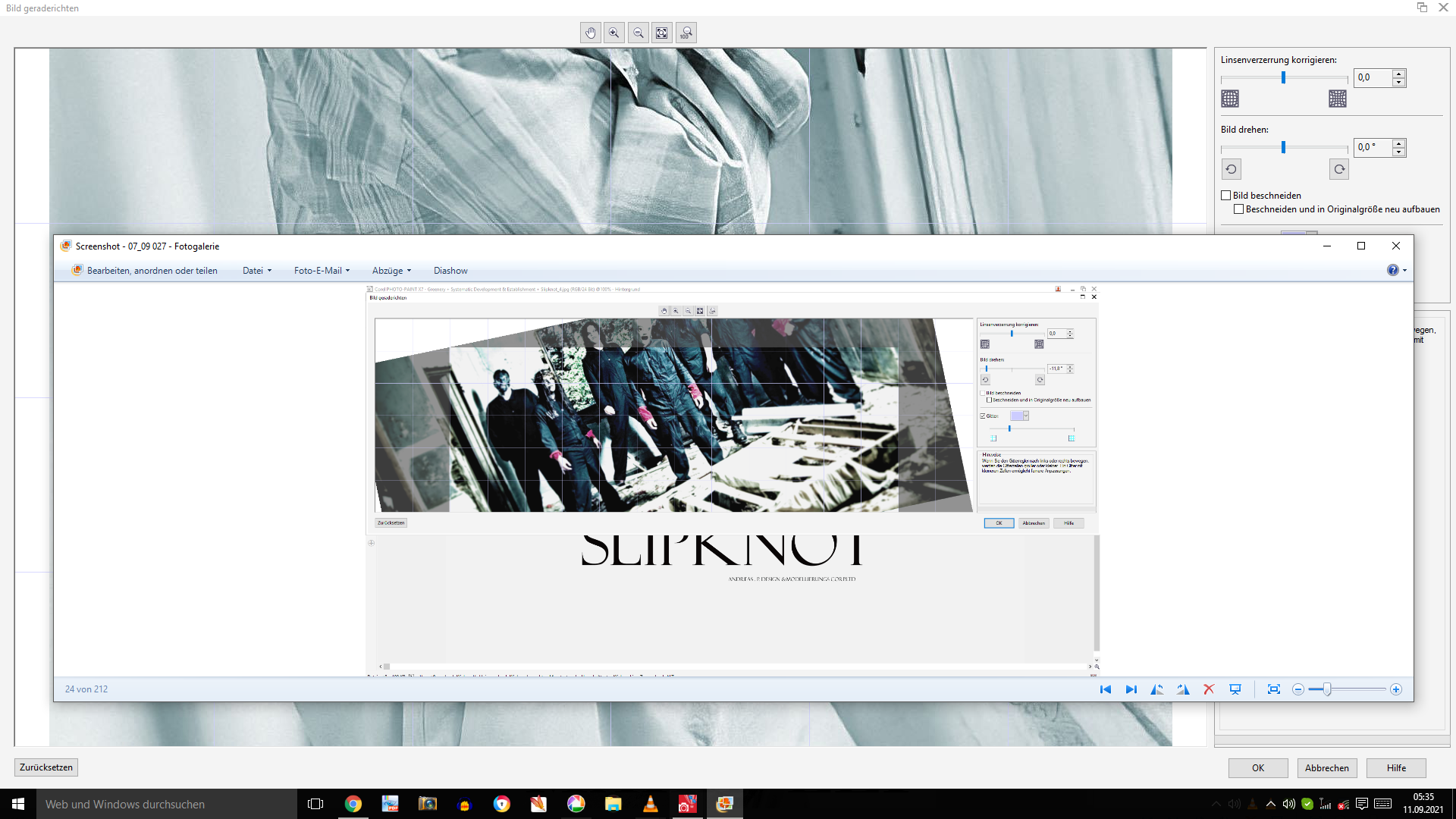
Task: Open the Windows Start menu
Action: click(18, 804)
